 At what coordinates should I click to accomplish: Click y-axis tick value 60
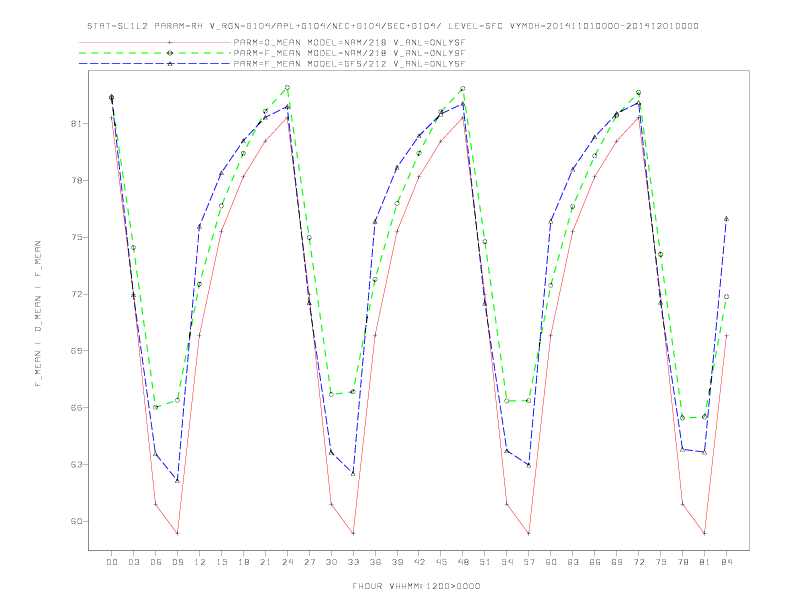(x=76, y=521)
